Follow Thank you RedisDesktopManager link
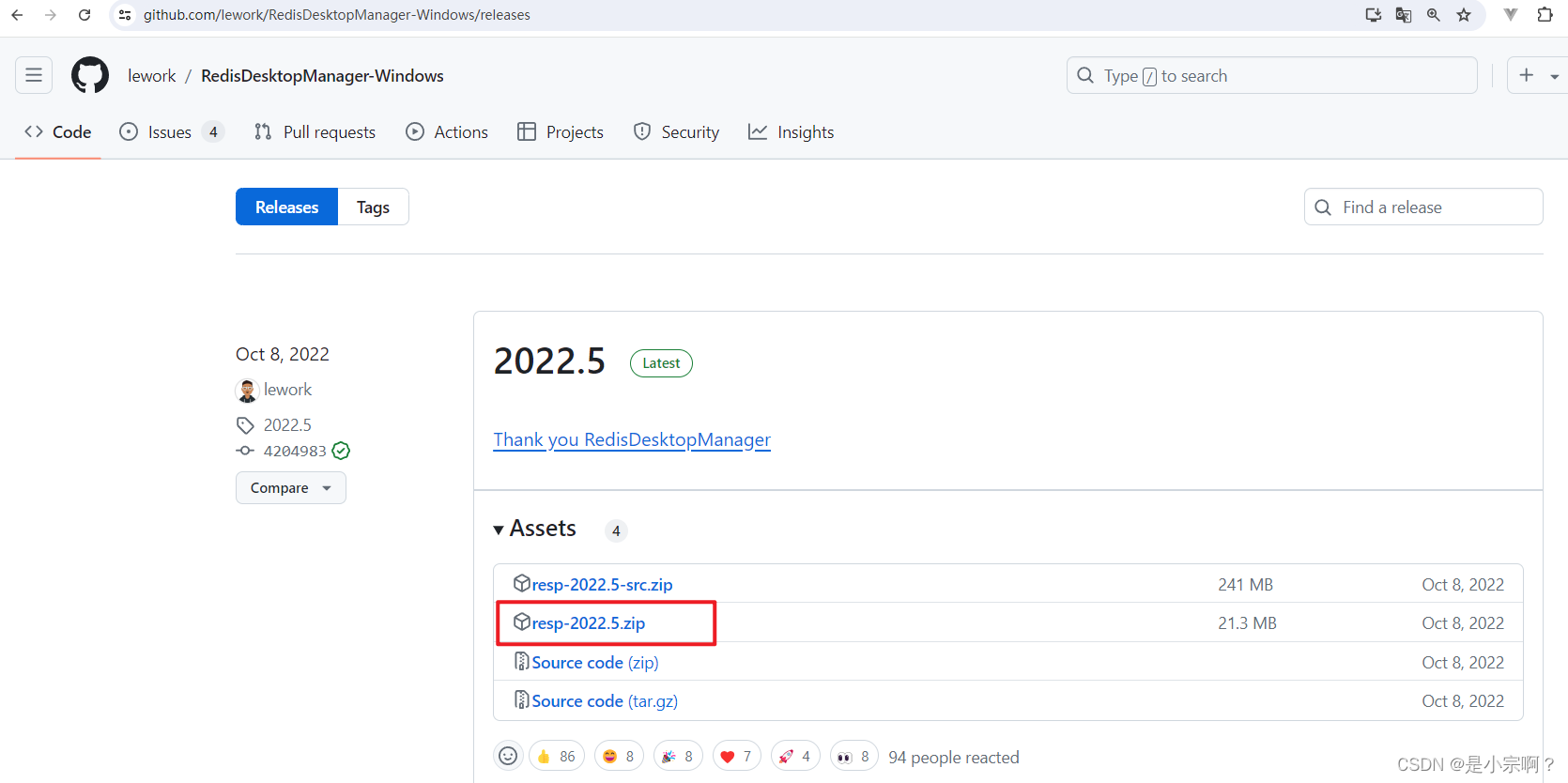This screenshot has width=1568, height=783. (x=632, y=439)
